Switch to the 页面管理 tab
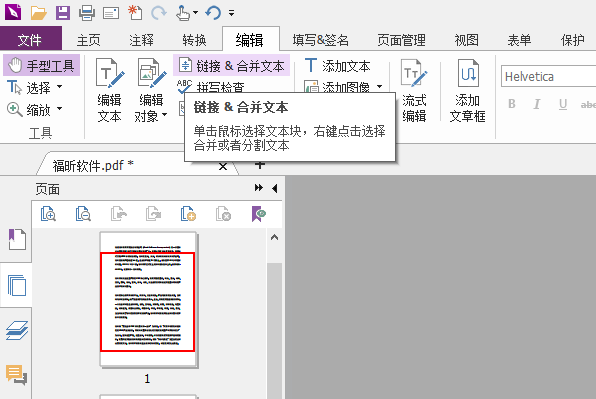This screenshot has width=596, height=399. [x=401, y=40]
